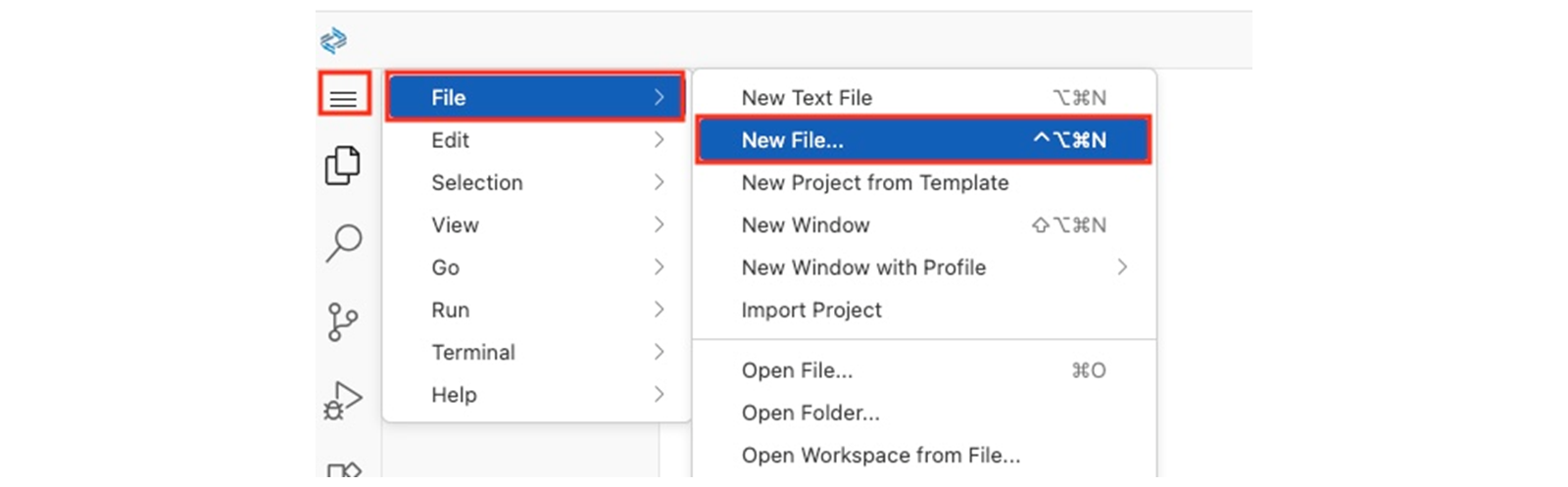This screenshot has width=1568, height=487.
Task: Expand New Window with Profile submenu arrow
Action: click(x=1122, y=268)
